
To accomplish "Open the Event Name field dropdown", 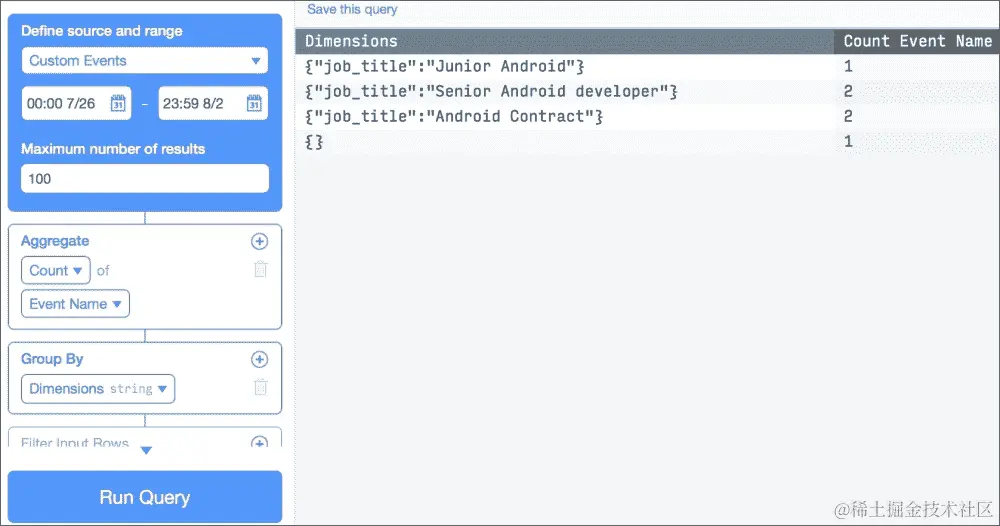I will (x=75, y=304).
